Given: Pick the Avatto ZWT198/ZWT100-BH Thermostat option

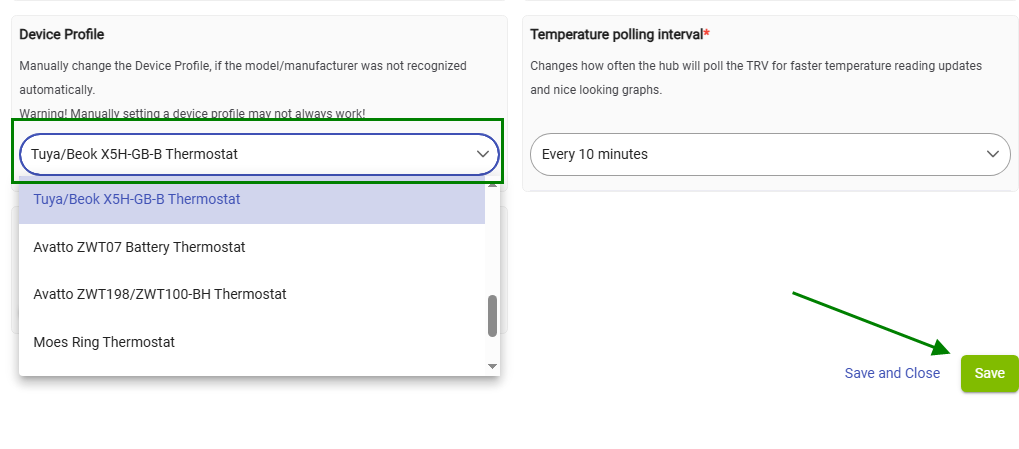Looking at the screenshot, I should 160,294.
